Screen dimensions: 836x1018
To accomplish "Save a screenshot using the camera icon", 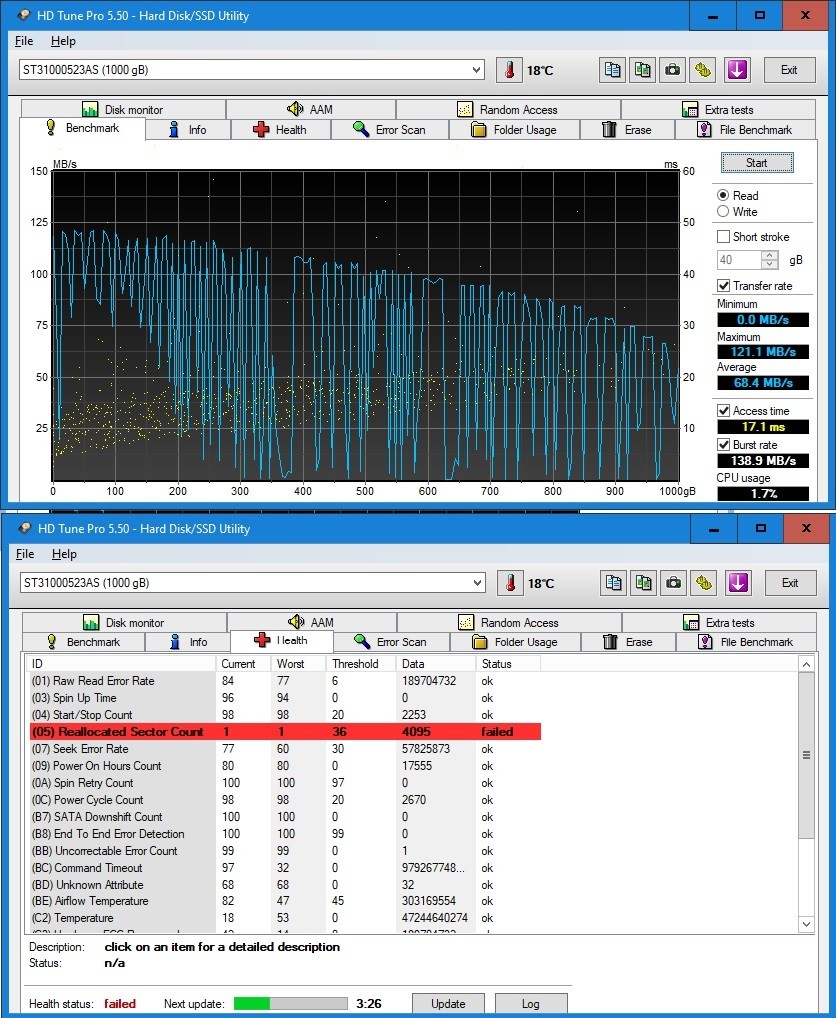I will (x=672, y=70).
